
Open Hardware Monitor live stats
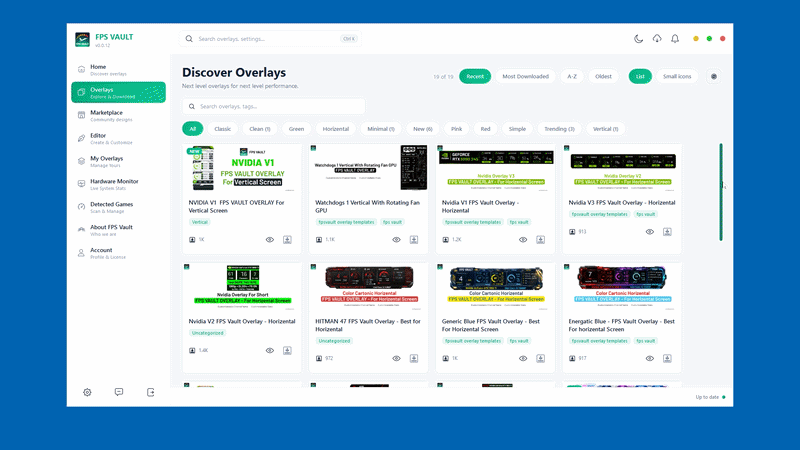(118, 185)
